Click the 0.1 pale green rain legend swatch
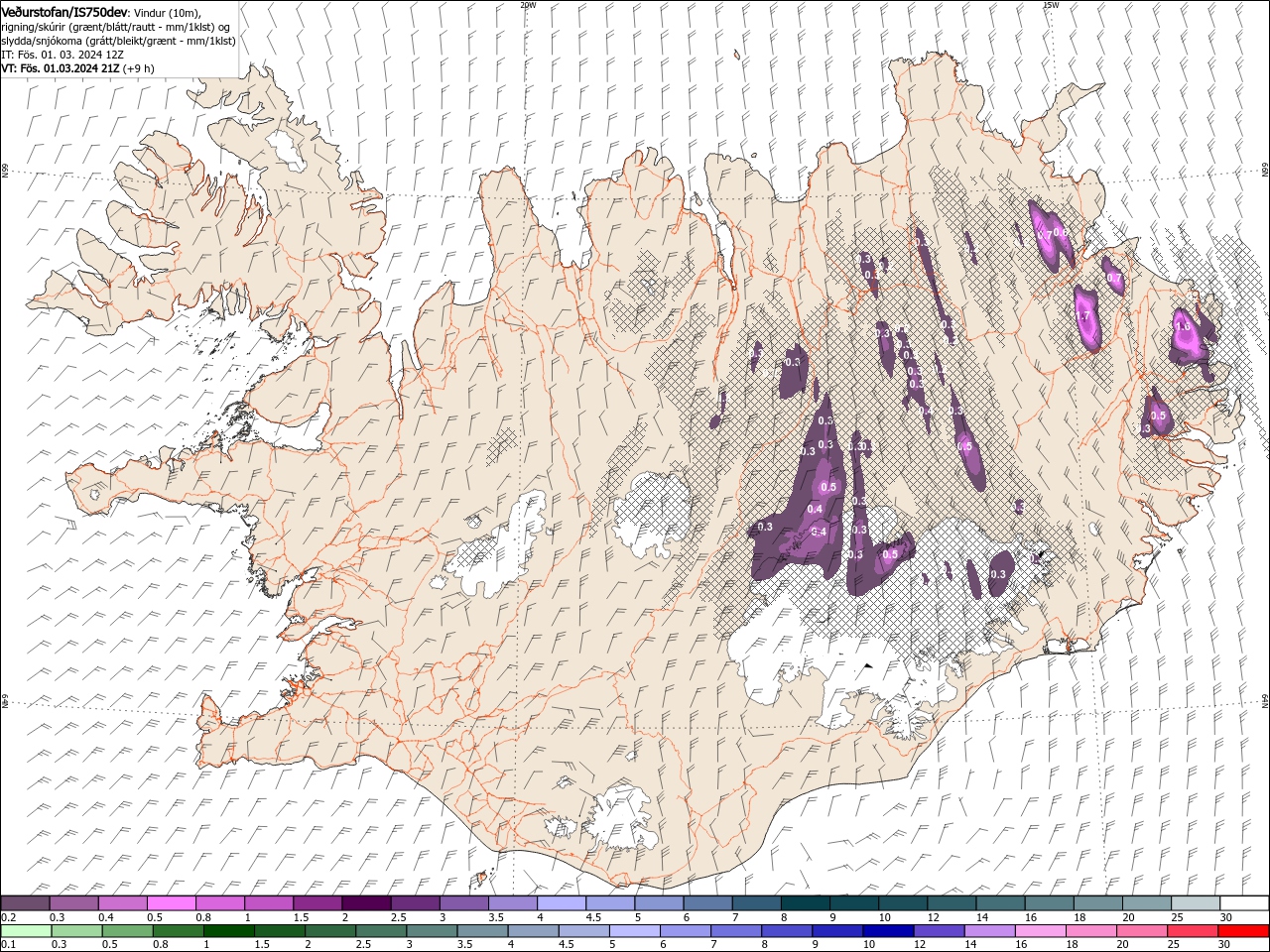Image resolution: width=1270 pixels, height=952 pixels. [26, 931]
